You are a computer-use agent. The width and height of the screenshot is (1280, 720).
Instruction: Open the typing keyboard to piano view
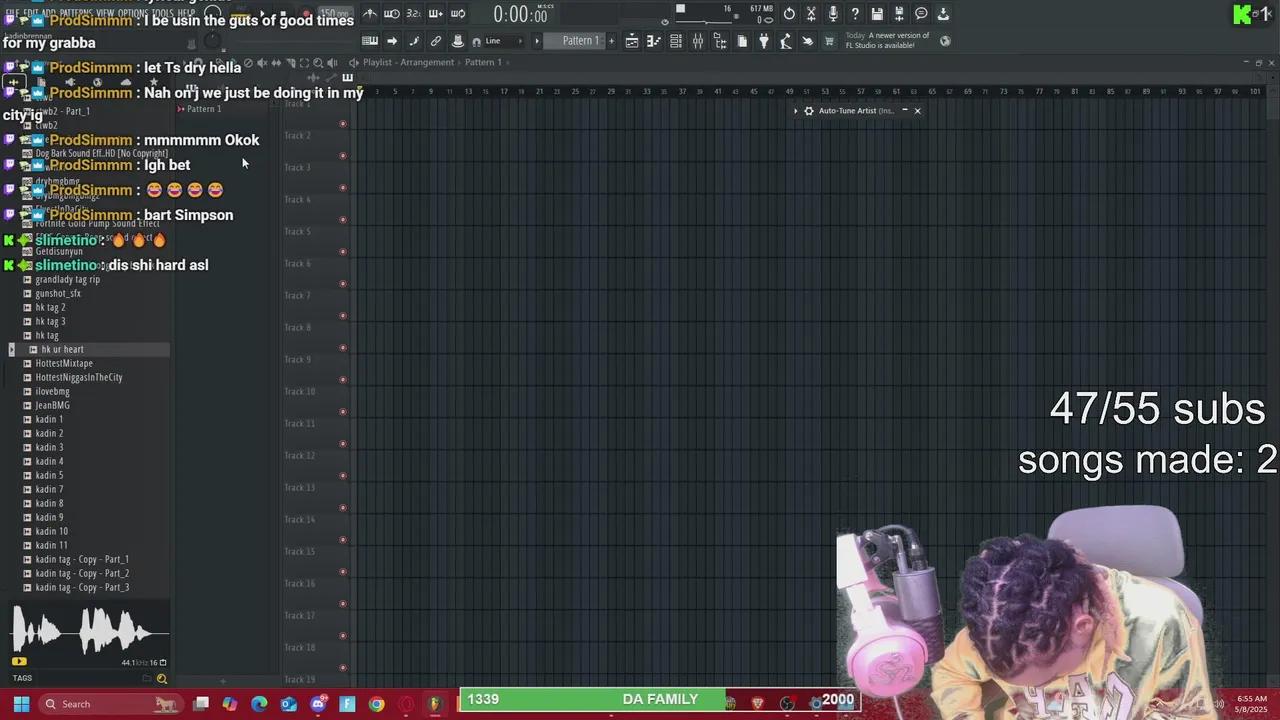[x=370, y=41]
